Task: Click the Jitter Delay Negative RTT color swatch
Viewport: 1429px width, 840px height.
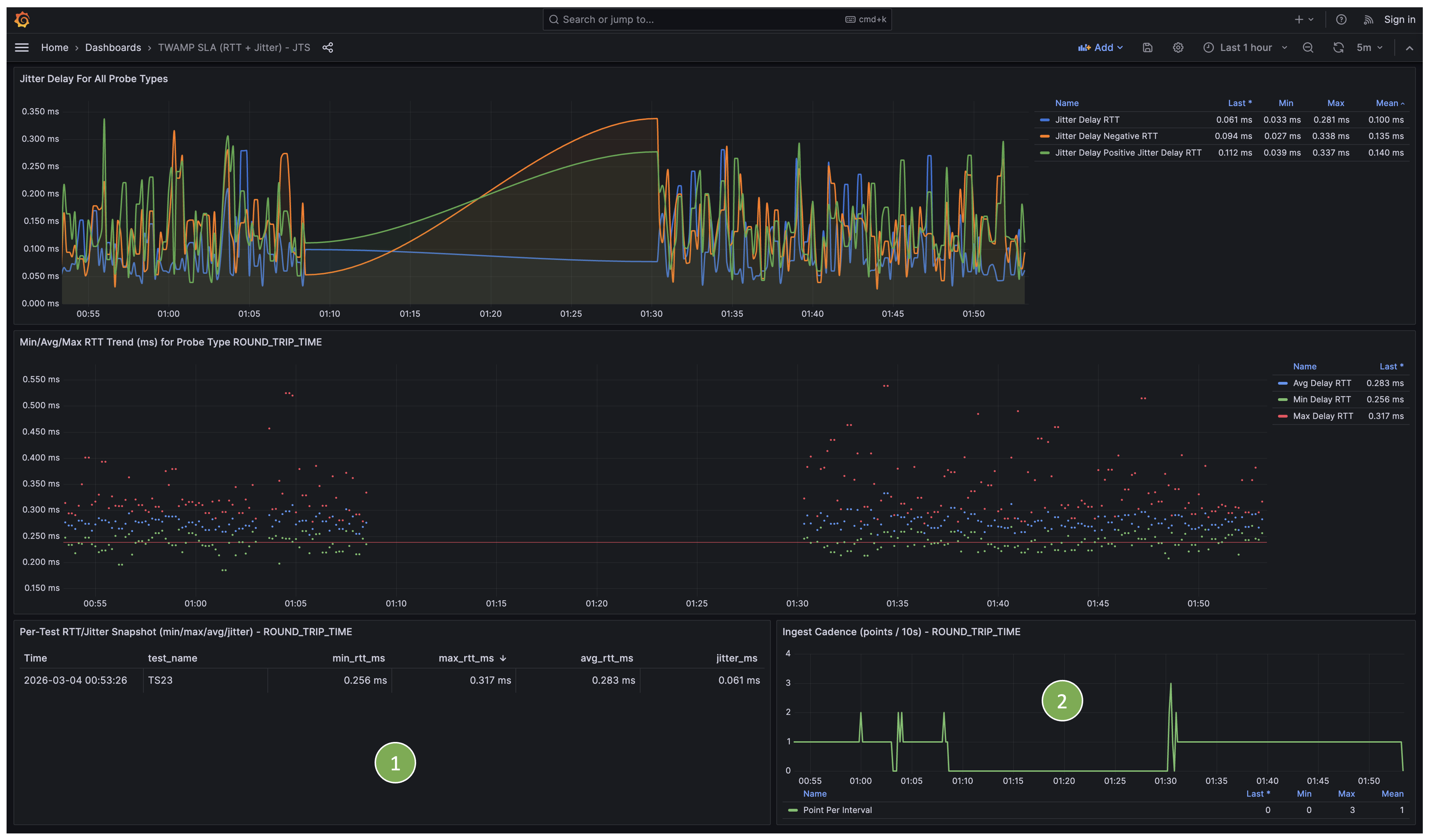Action: pyautogui.click(x=1045, y=137)
